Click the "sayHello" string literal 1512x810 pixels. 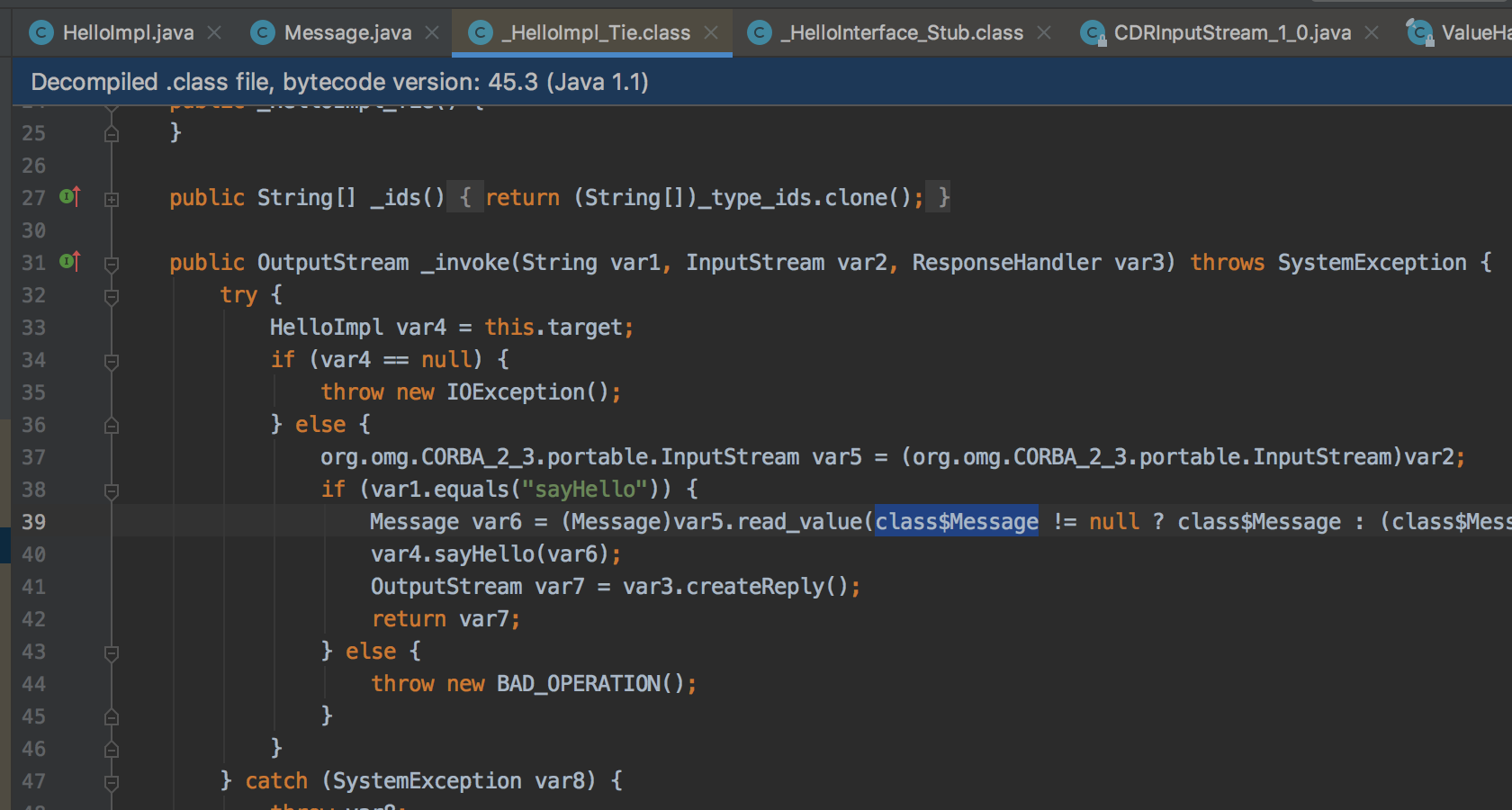click(x=584, y=489)
